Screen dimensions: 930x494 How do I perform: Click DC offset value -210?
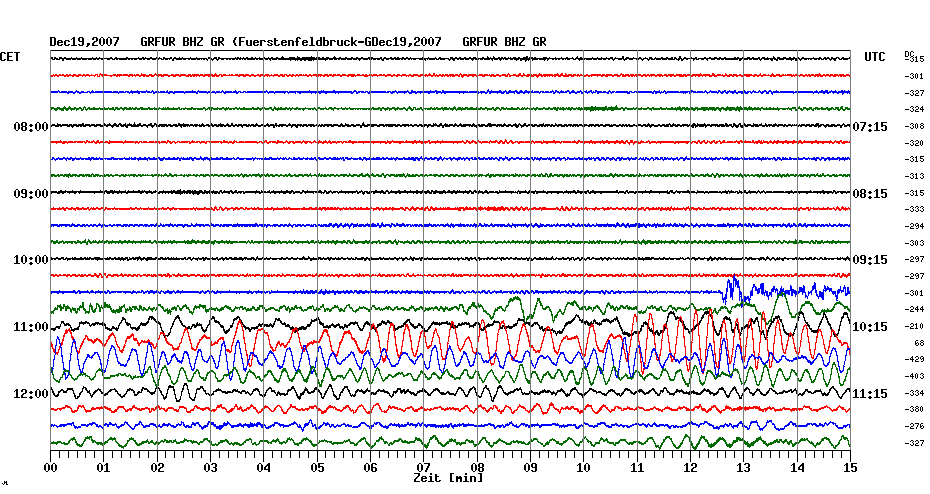[x=914, y=326]
